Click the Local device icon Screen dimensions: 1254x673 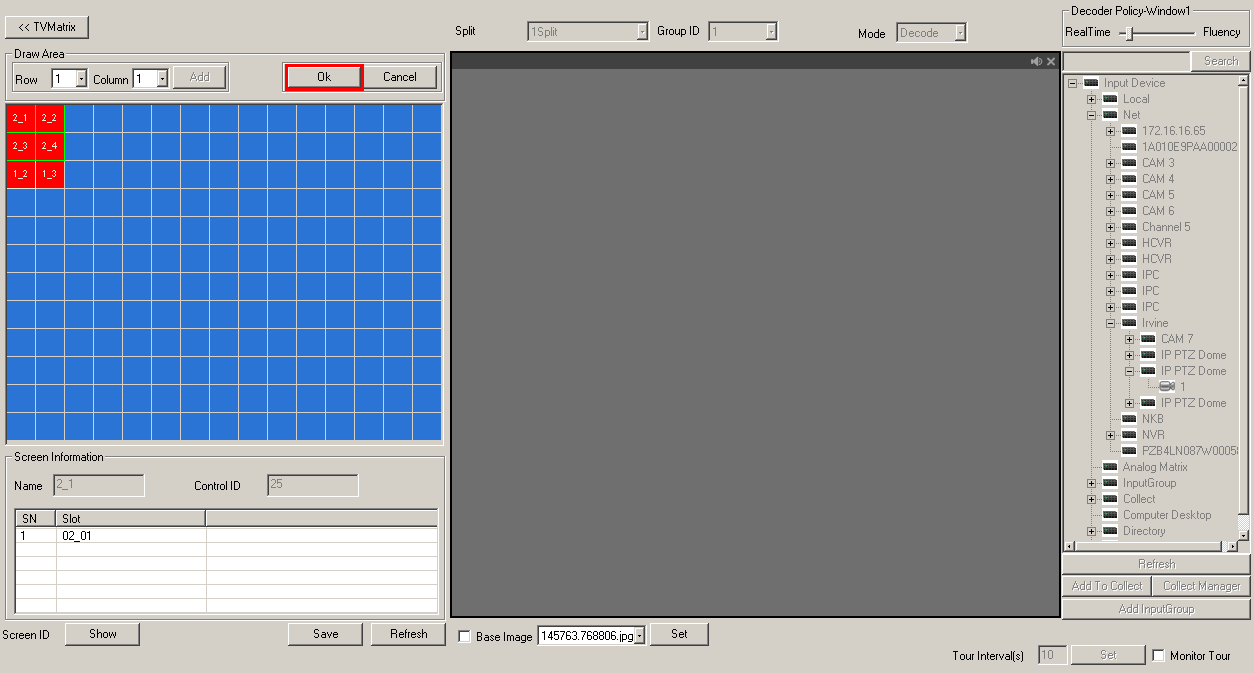pos(1110,99)
